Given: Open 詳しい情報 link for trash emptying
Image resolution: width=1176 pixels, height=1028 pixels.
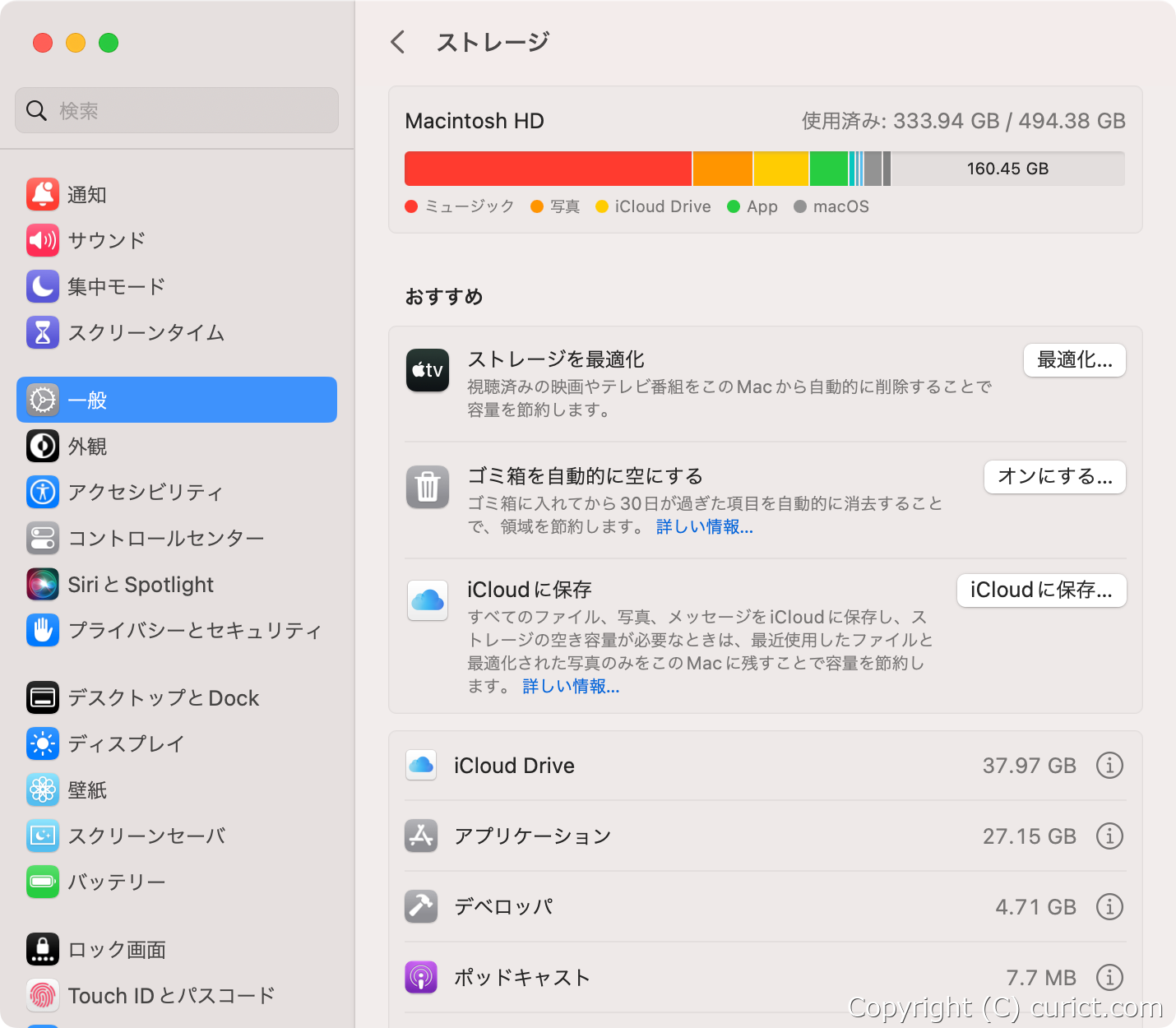Looking at the screenshot, I should [x=705, y=526].
